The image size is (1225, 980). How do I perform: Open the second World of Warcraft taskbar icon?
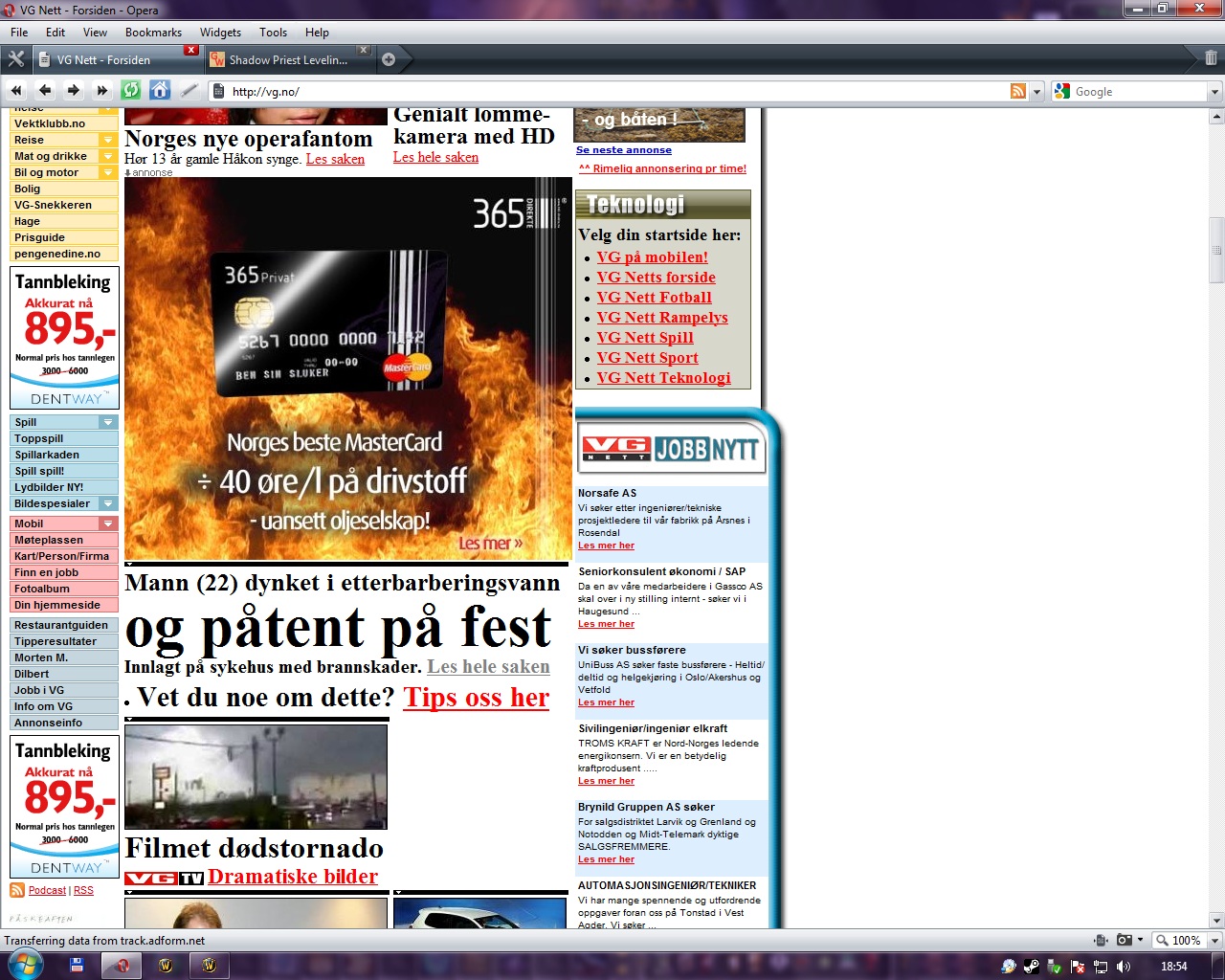pos(210,966)
